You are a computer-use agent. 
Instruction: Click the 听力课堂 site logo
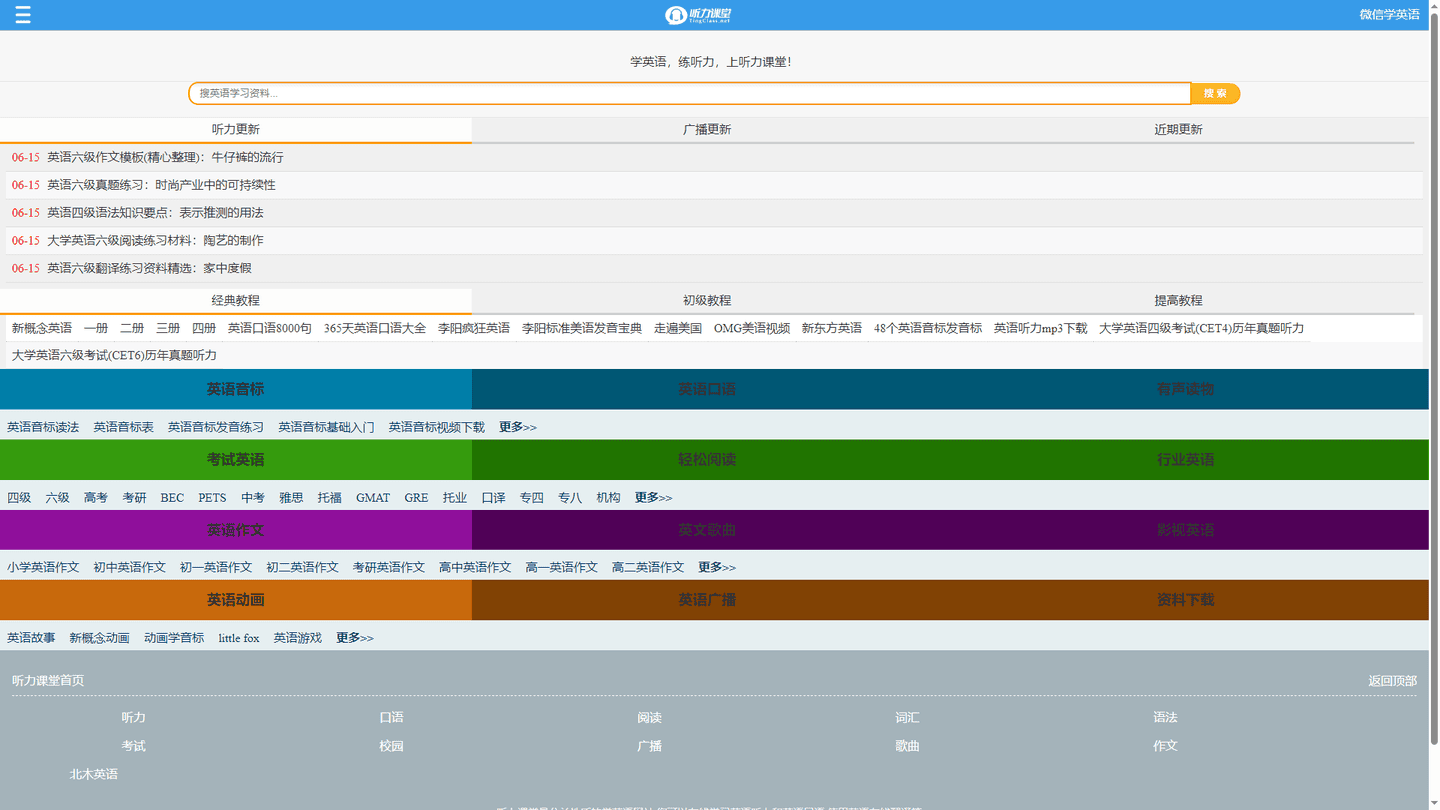(x=699, y=15)
